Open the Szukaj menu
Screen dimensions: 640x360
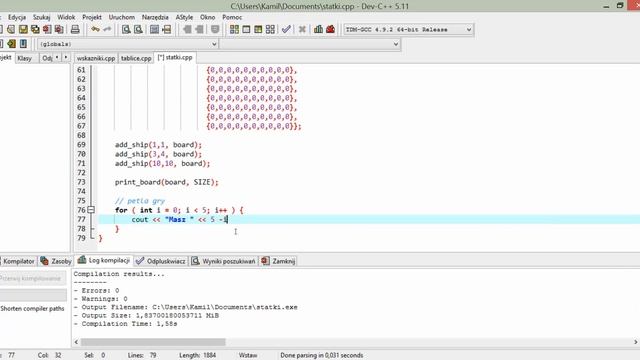(x=42, y=17)
